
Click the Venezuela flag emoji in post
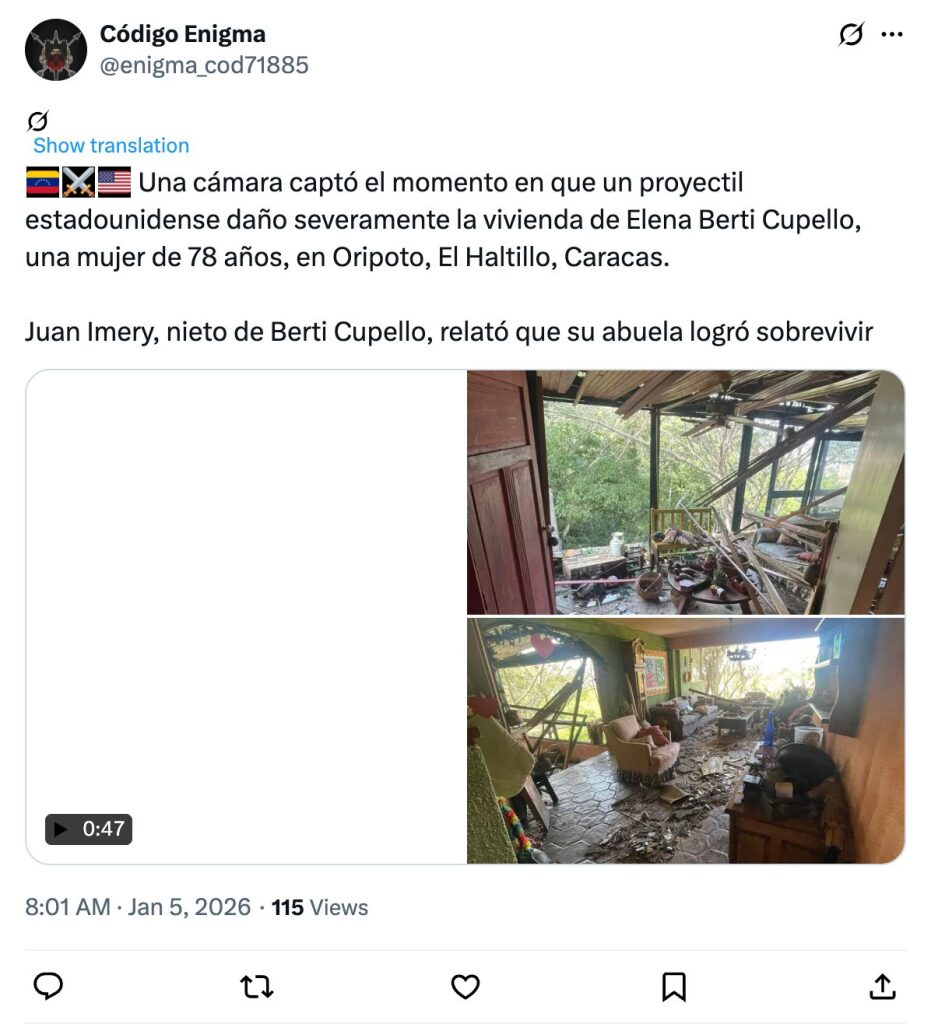pos(42,182)
